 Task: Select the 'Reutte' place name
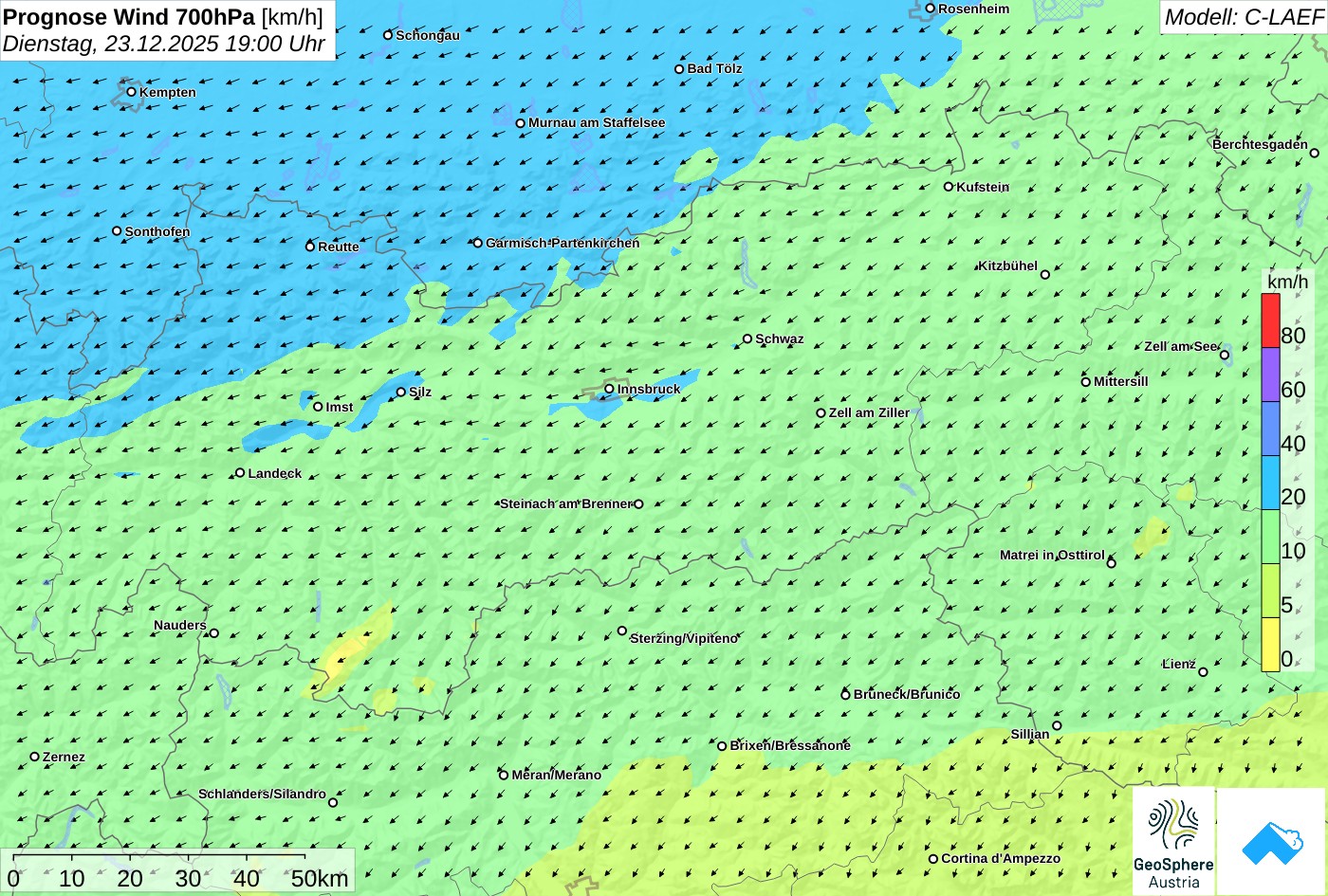pos(339,247)
